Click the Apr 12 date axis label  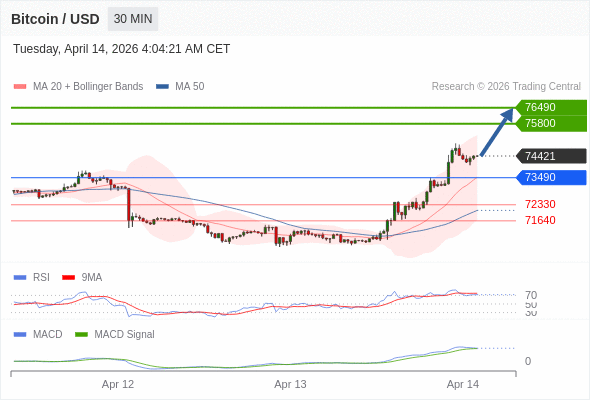tap(118, 385)
